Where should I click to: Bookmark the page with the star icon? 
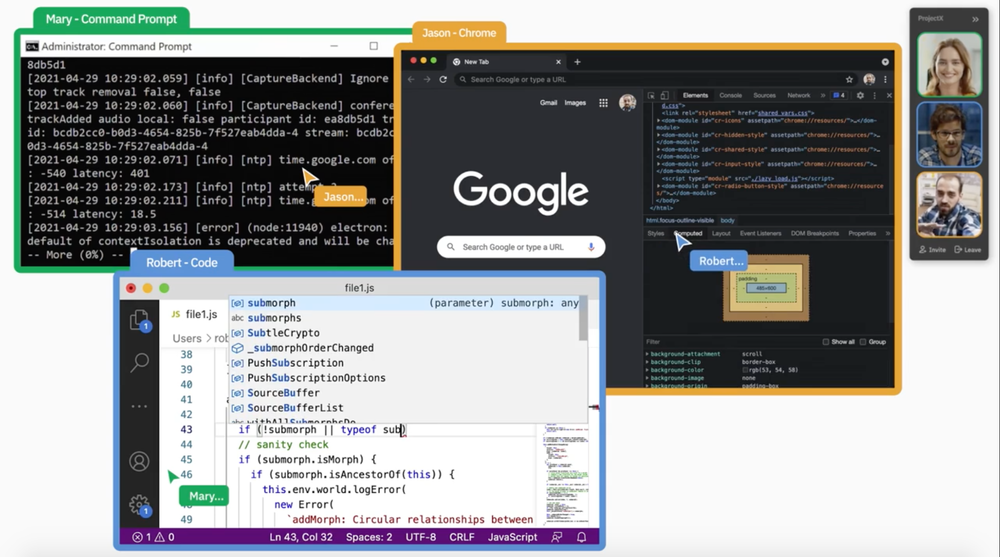(x=849, y=79)
